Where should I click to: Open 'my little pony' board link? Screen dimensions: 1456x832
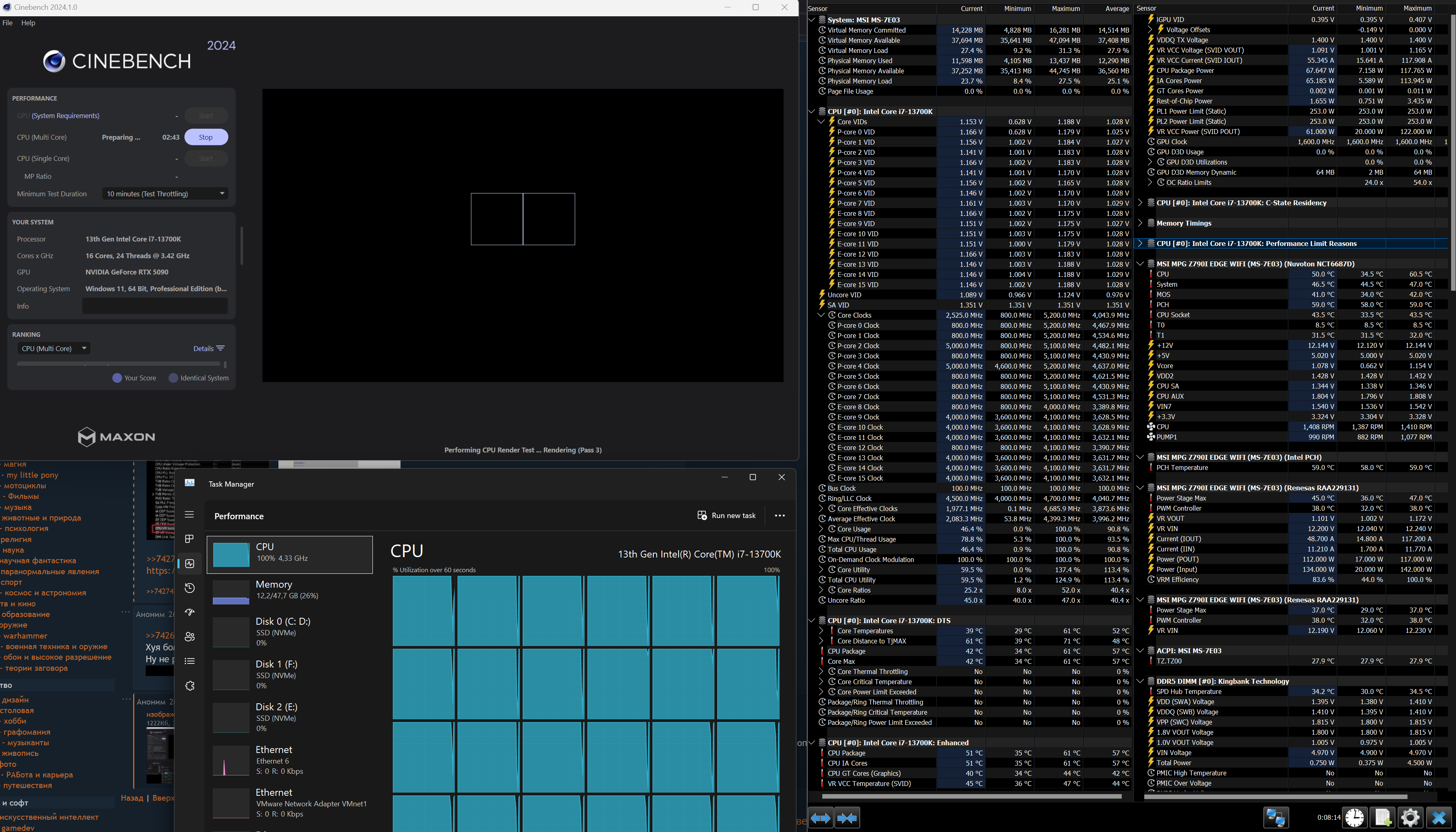click(x=32, y=475)
